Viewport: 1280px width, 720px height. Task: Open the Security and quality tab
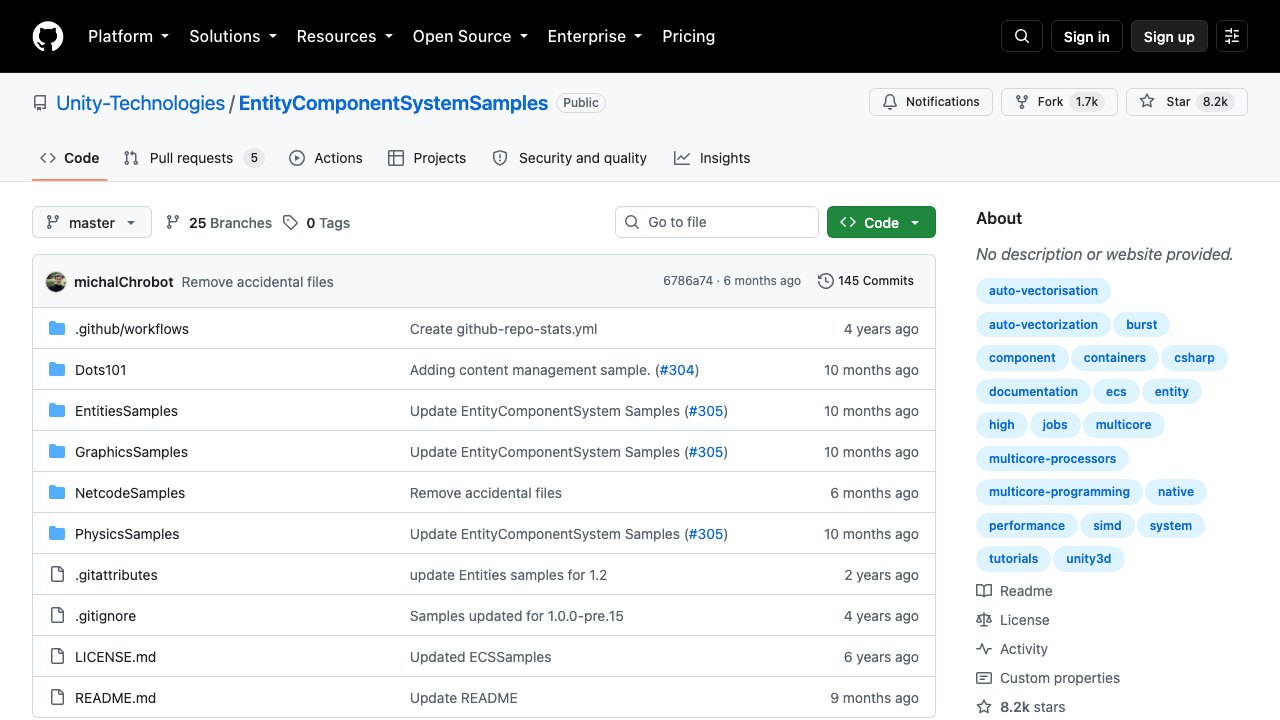point(570,158)
